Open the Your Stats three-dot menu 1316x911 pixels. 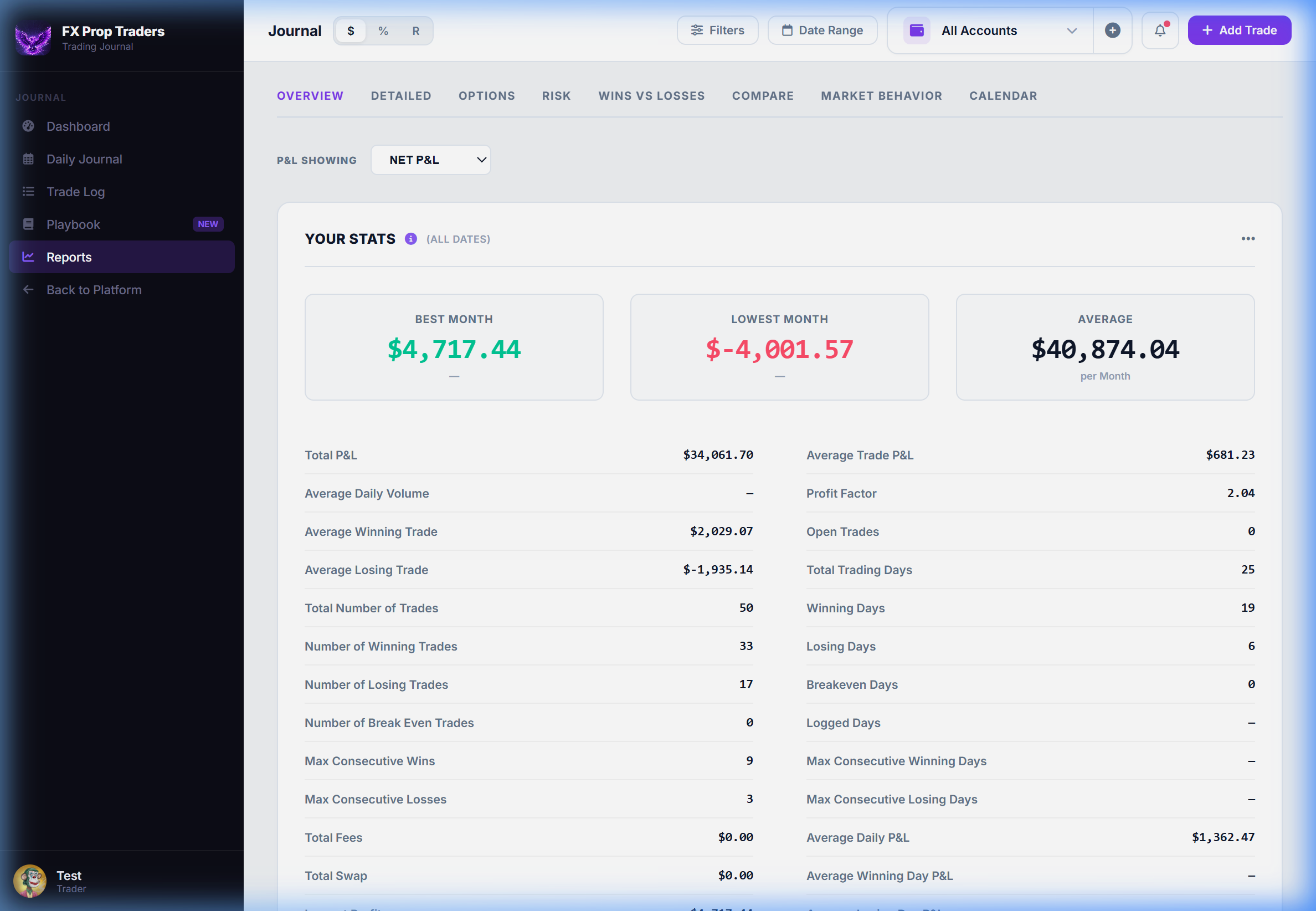(1247, 239)
